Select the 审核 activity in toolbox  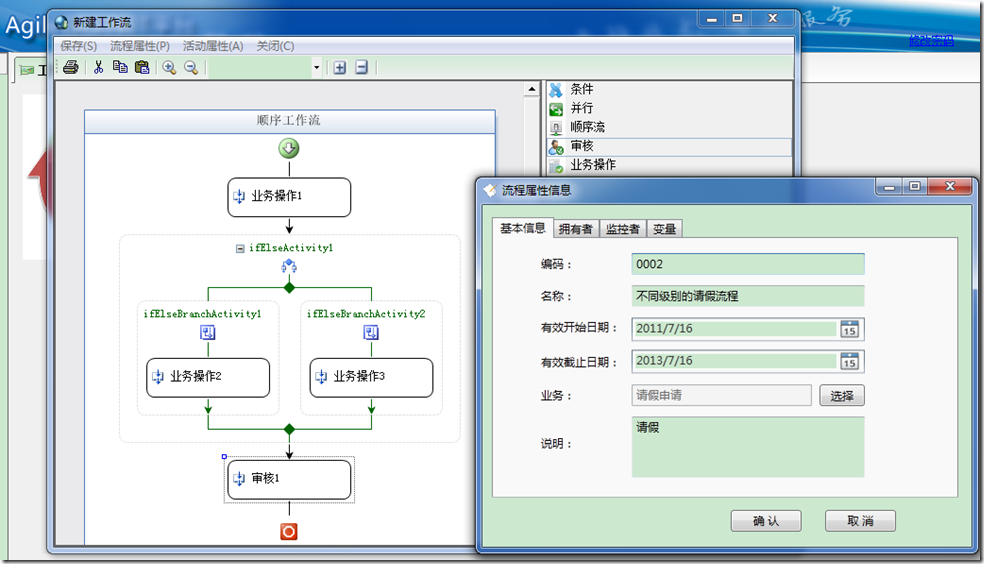669,146
